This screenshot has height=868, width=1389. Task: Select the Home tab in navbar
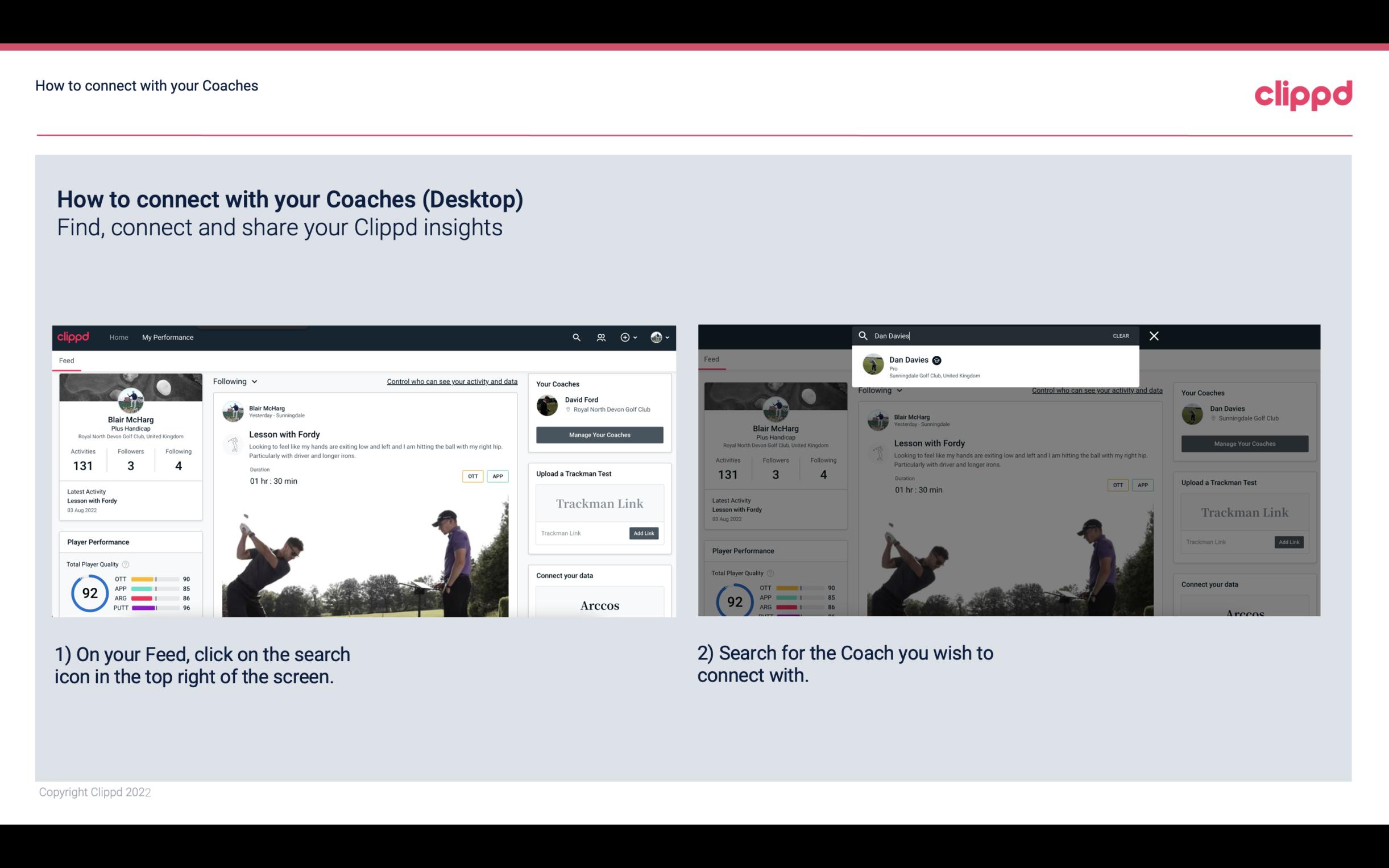[119, 337]
